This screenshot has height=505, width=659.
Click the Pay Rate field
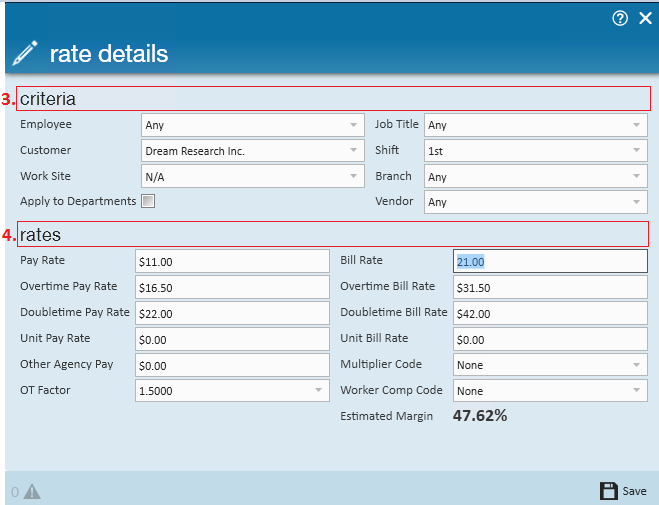pos(232,261)
